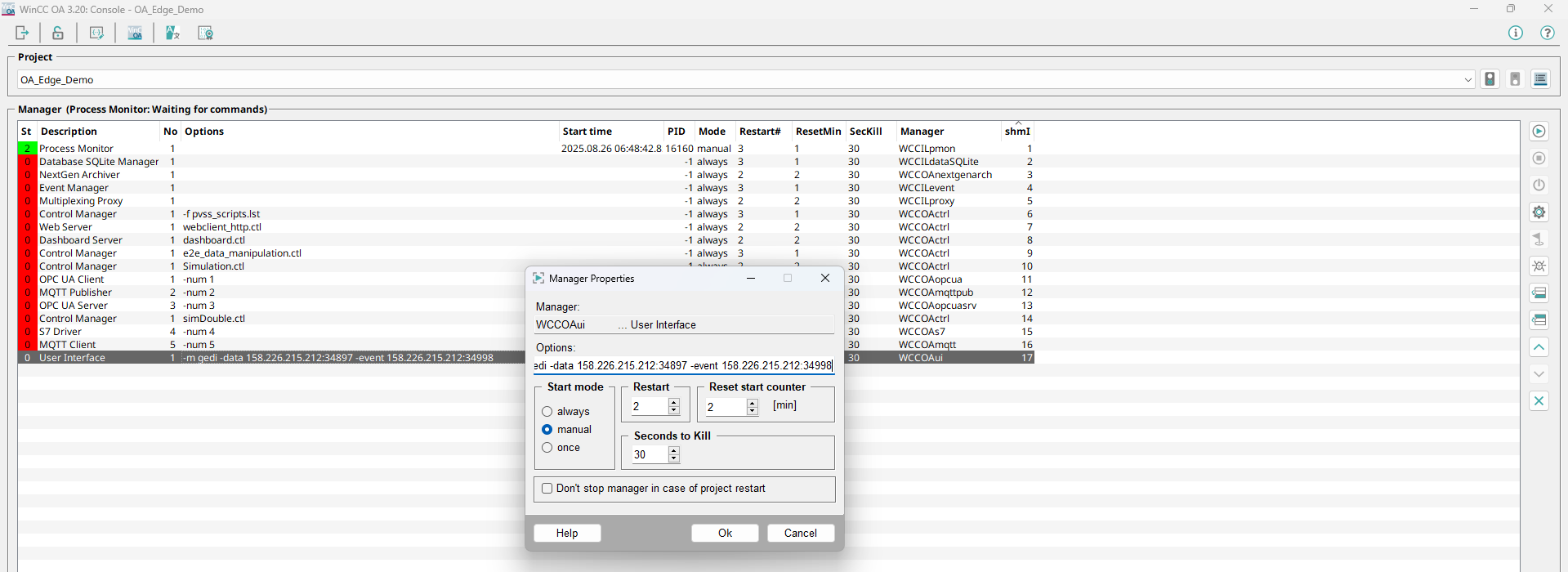Open manager properties gear icon
1568x572 pixels.
tap(1539, 212)
